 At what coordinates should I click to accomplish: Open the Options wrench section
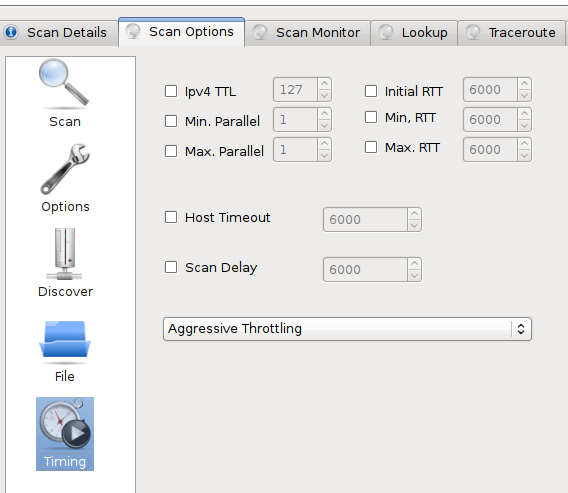pyautogui.click(x=65, y=178)
